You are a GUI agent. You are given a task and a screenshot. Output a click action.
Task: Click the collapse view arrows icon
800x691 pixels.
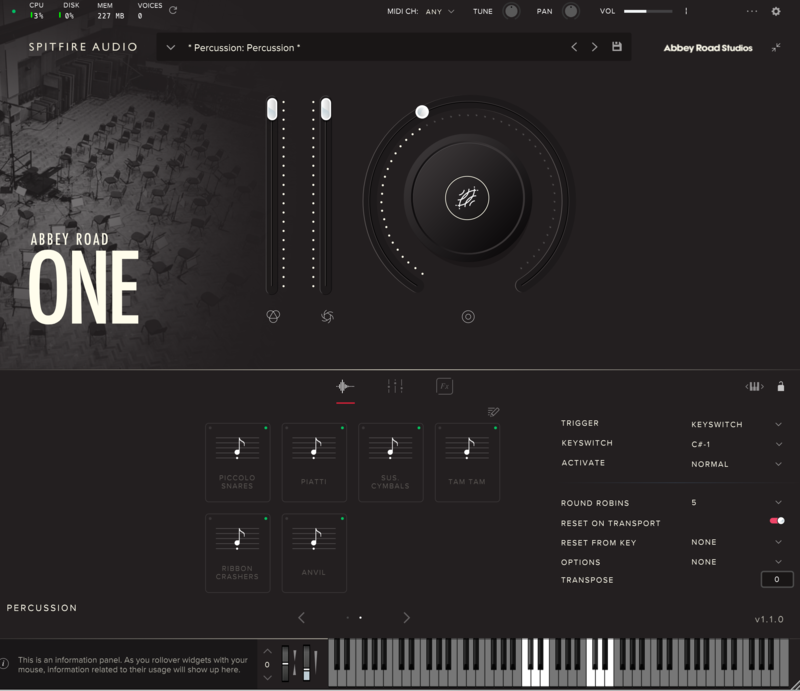(x=776, y=47)
